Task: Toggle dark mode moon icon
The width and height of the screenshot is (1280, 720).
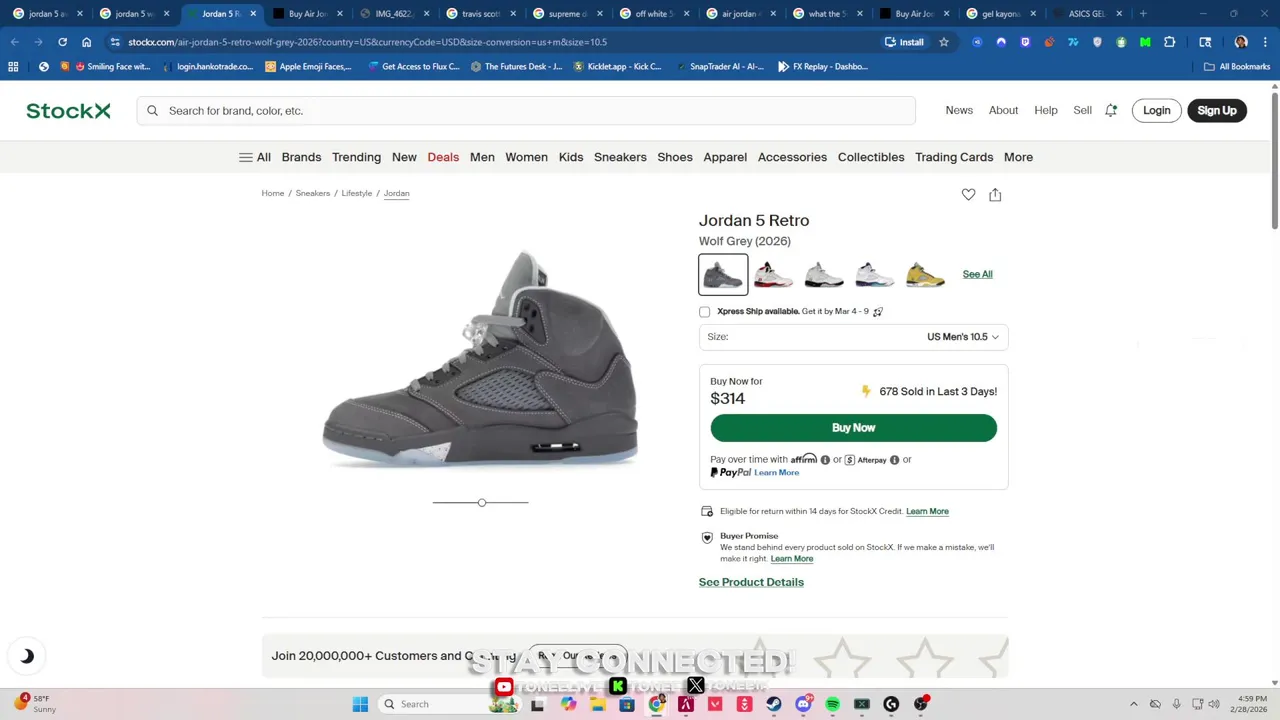Action: coord(27,656)
